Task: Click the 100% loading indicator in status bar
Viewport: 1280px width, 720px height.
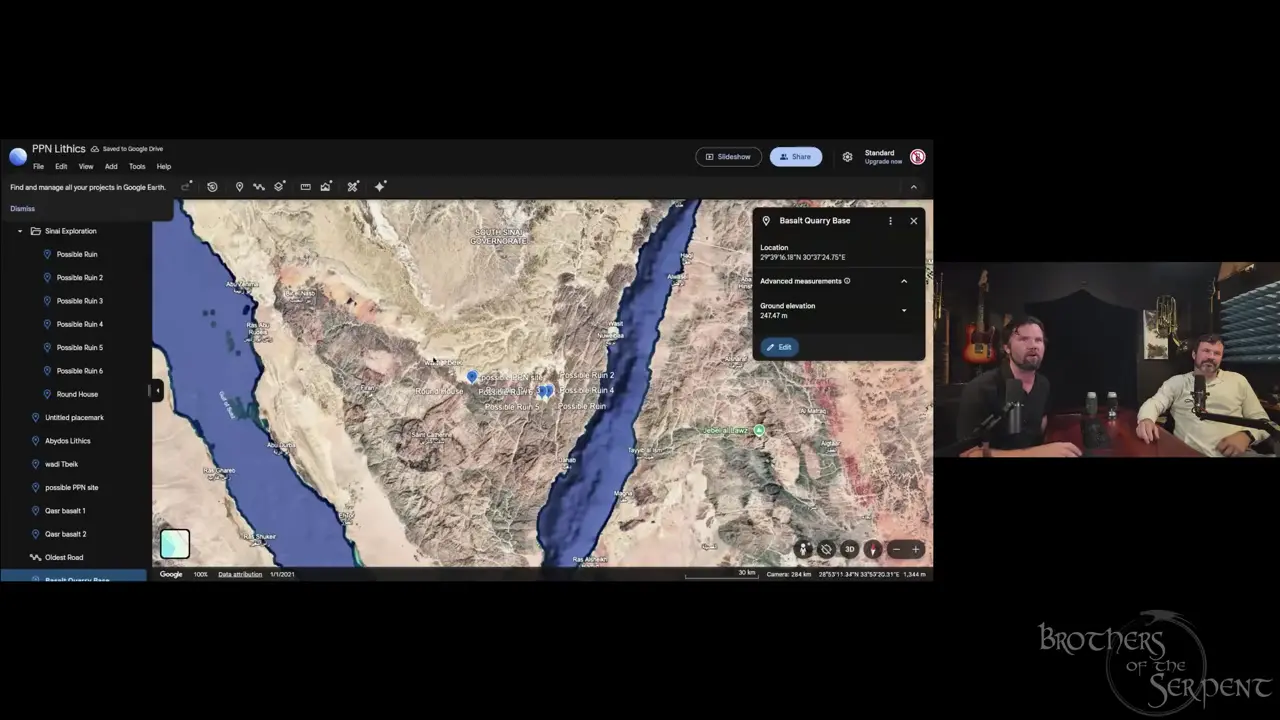Action: [x=201, y=574]
